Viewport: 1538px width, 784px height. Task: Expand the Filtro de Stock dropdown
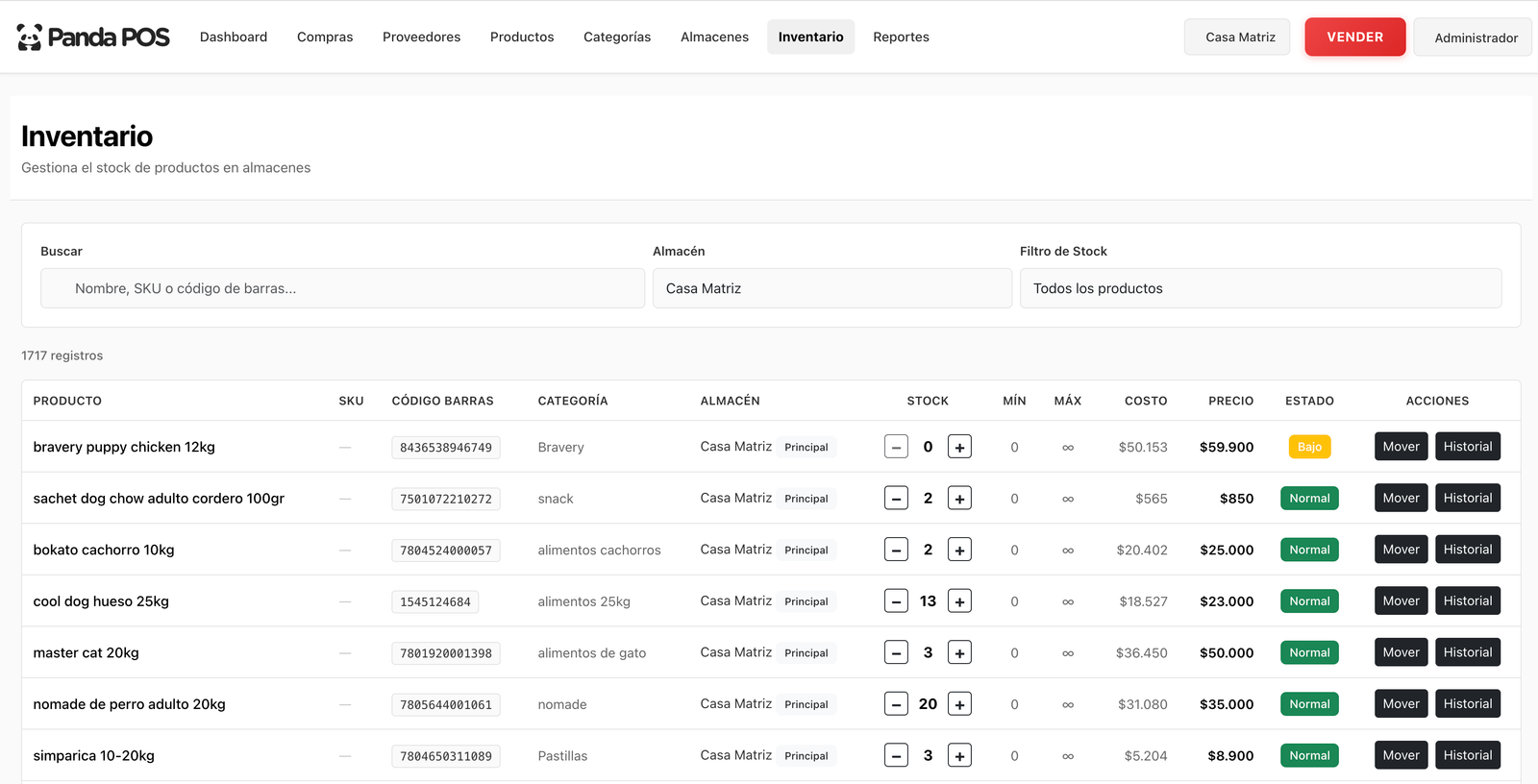tap(1260, 288)
